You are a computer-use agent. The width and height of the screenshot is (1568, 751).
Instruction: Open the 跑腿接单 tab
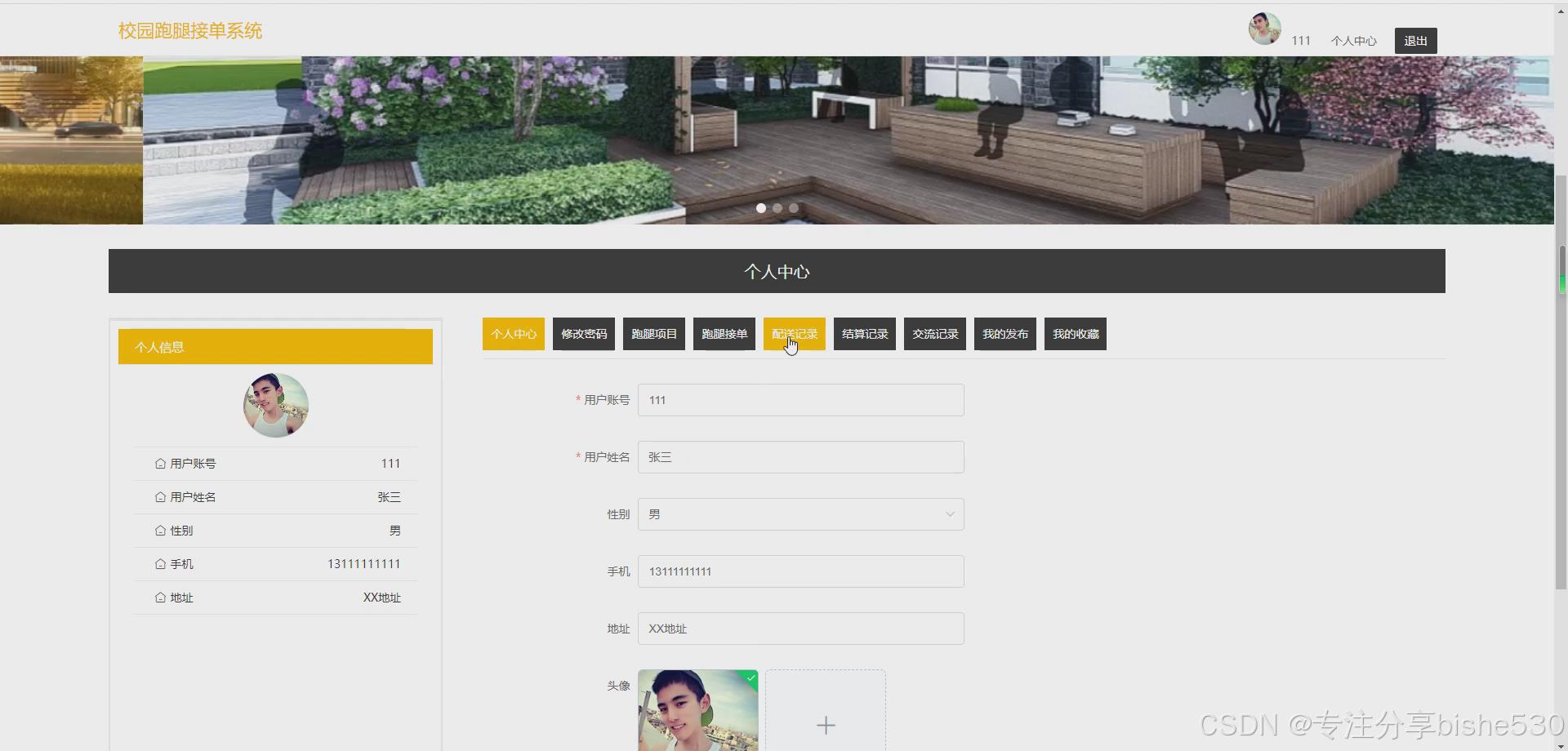(724, 334)
